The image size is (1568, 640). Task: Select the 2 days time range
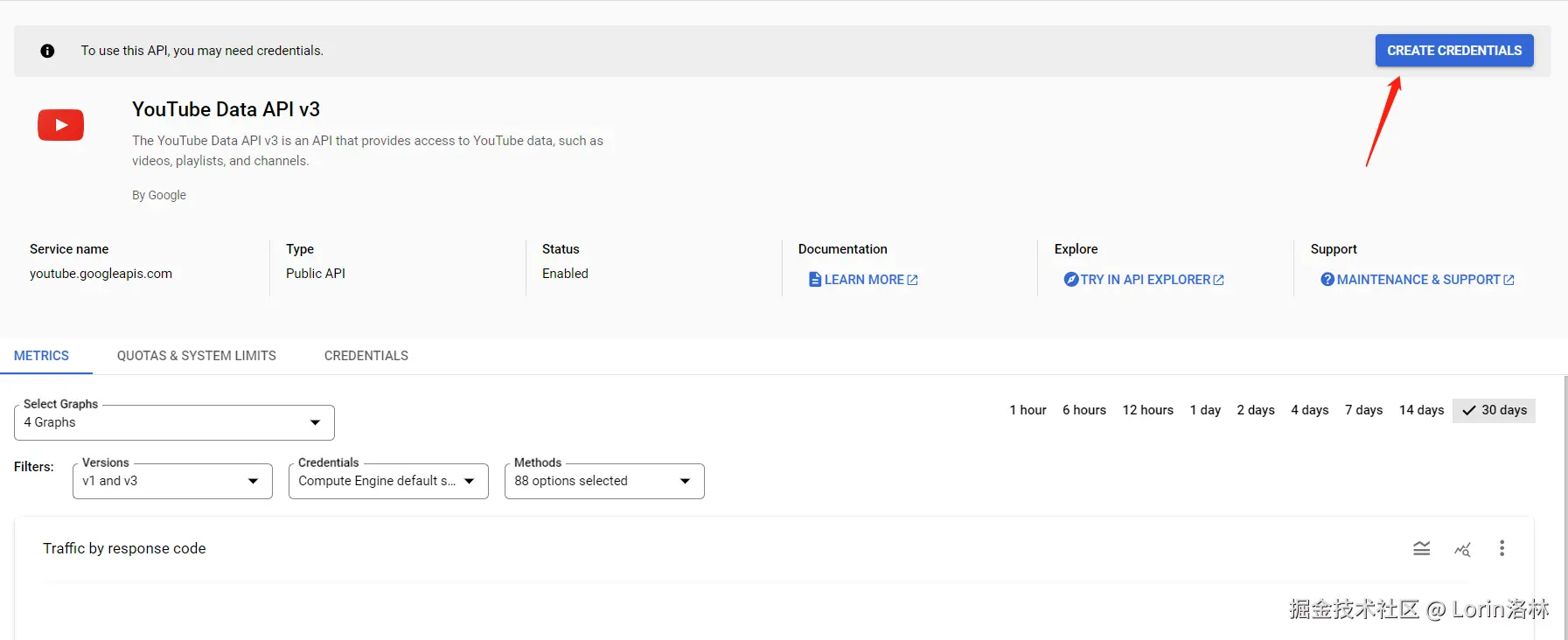click(x=1256, y=410)
